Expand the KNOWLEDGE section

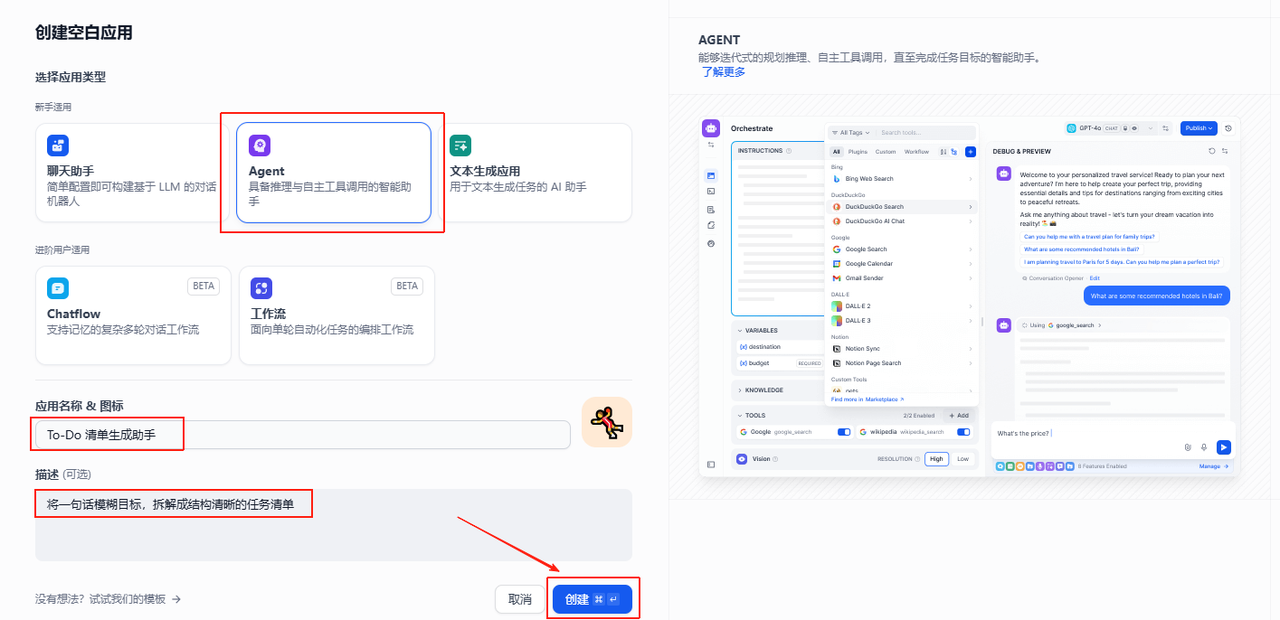[760, 390]
